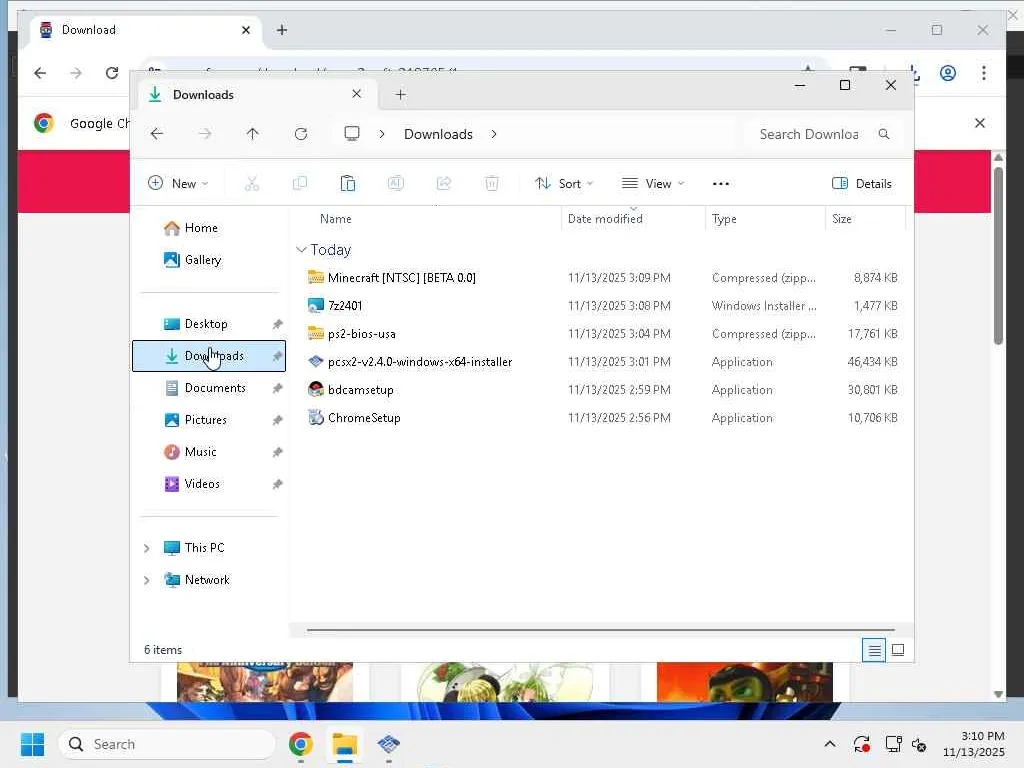
Task: Open the See more three-dots menu
Action: [x=721, y=184]
